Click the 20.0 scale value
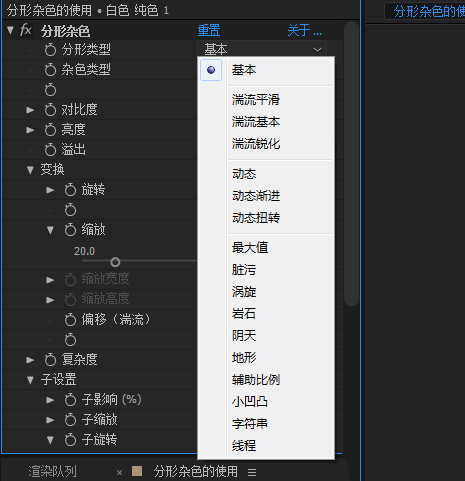This screenshot has width=465, height=481. point(84,251)
